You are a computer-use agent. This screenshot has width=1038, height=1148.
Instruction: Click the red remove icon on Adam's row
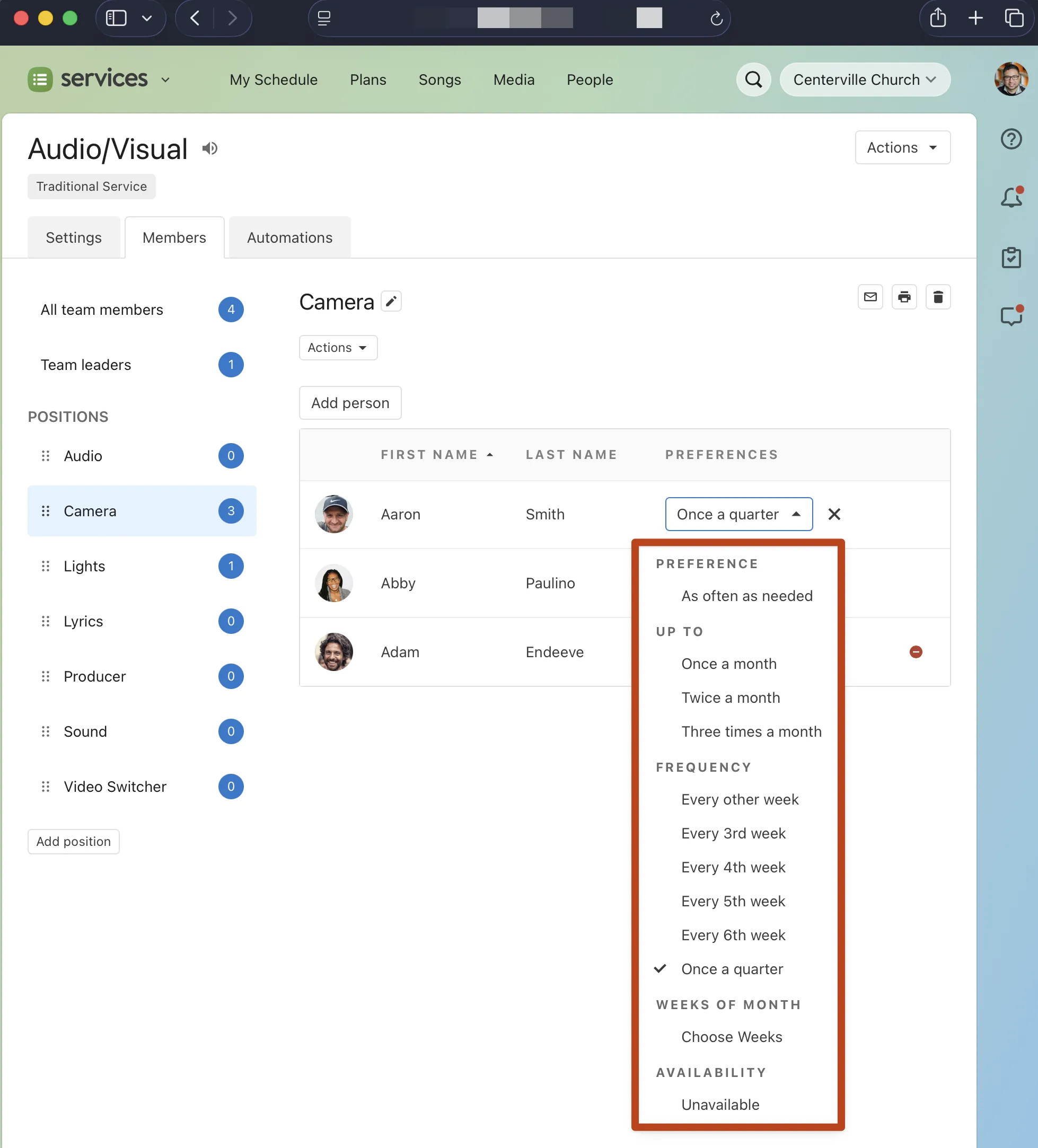[x=916, y=651]
